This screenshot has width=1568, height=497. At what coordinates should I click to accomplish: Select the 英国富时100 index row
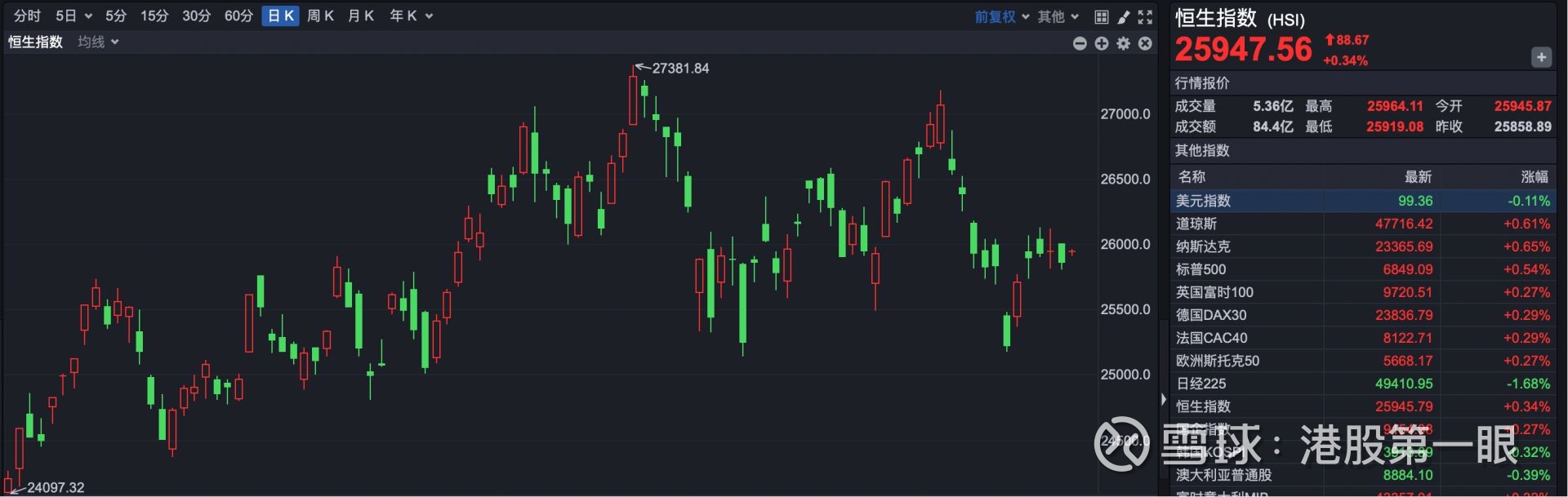pos(1362,292)
